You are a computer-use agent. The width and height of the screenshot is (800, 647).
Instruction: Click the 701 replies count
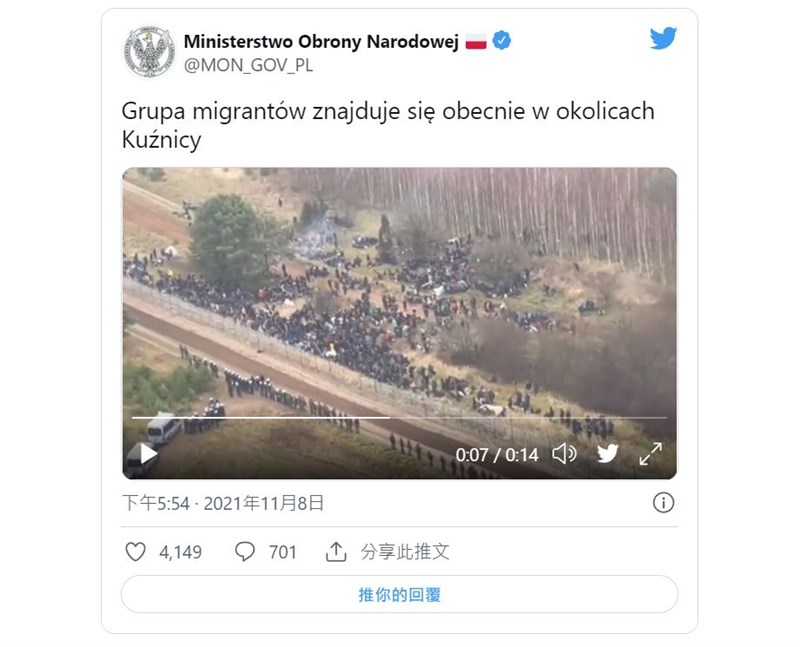283,552
